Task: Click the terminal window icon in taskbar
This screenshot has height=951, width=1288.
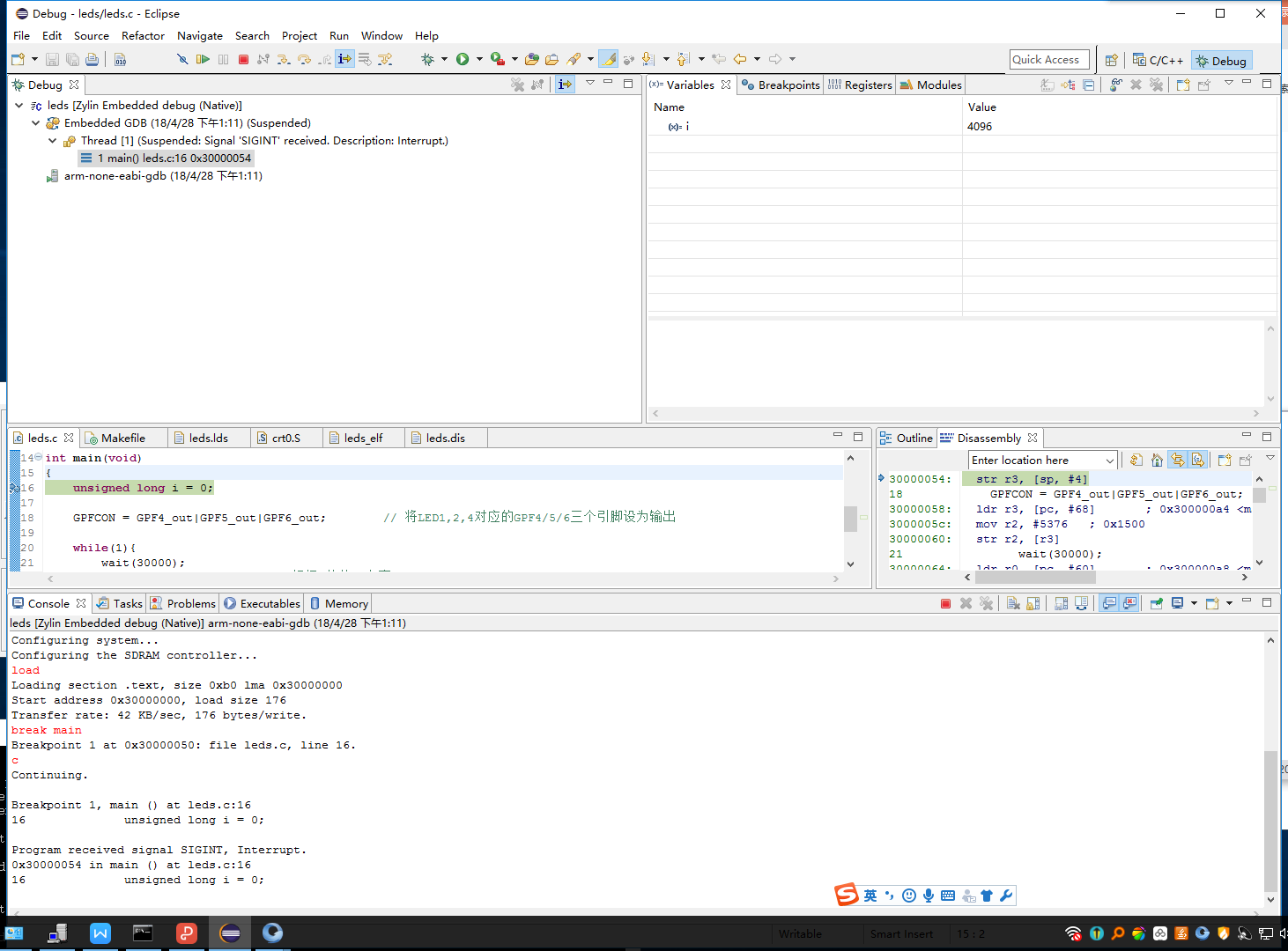Action: point(143,933)
